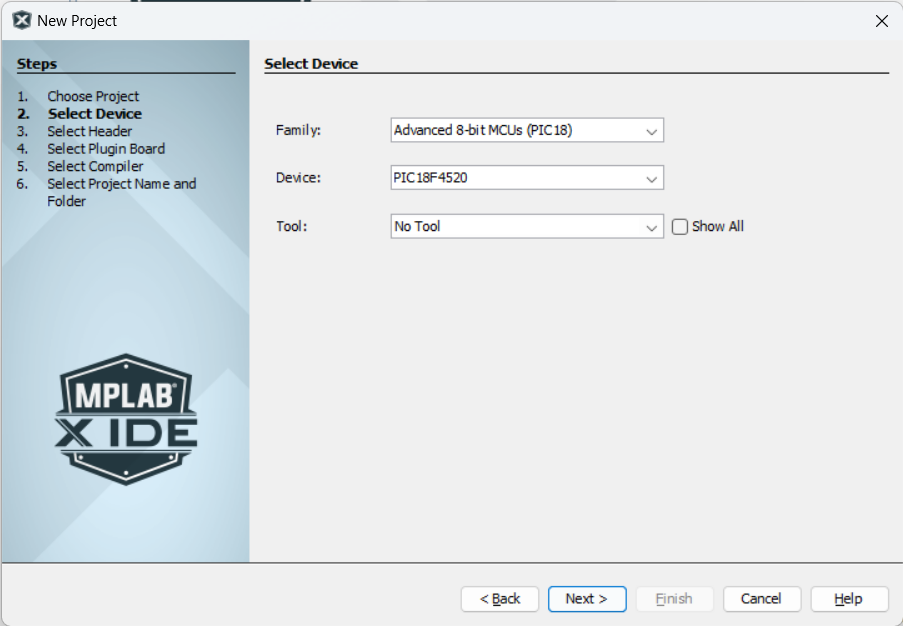Click the Select Plugin Board step

click(x=106, y=149)
